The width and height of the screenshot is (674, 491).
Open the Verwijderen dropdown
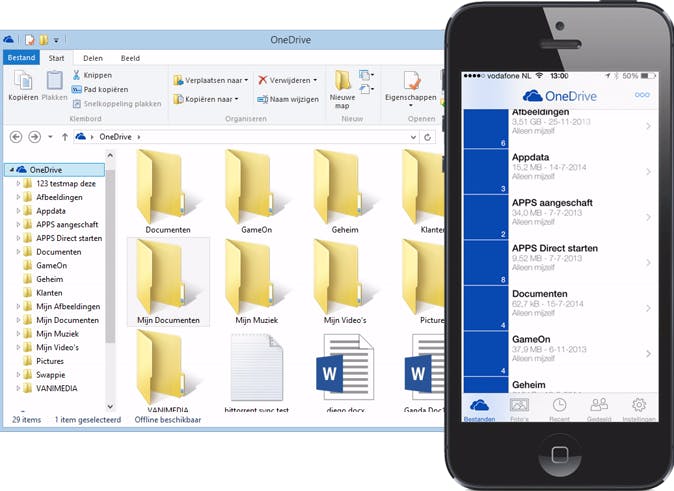288,80
